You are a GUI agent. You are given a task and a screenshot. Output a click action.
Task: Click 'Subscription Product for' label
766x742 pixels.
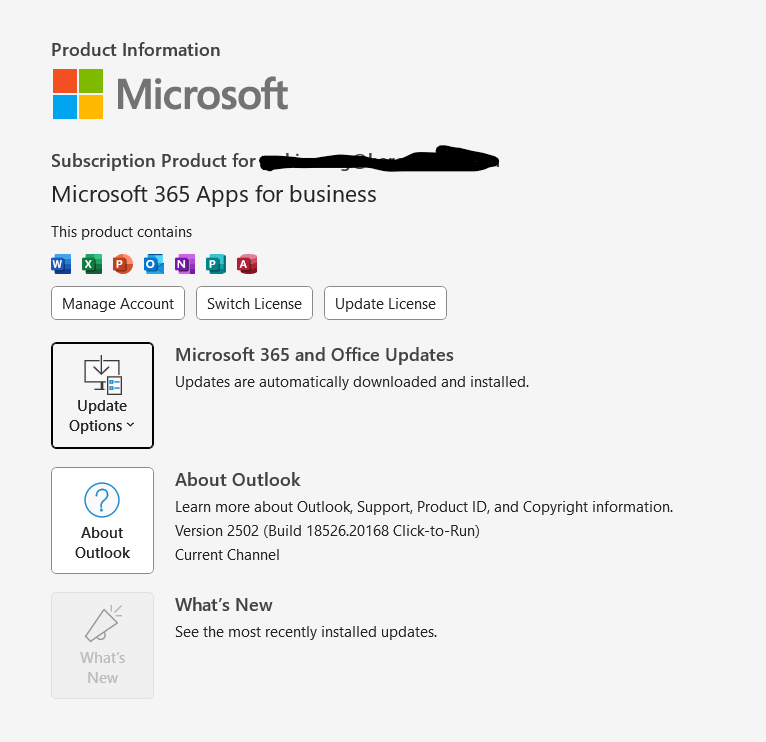click(x=153, y=161)
